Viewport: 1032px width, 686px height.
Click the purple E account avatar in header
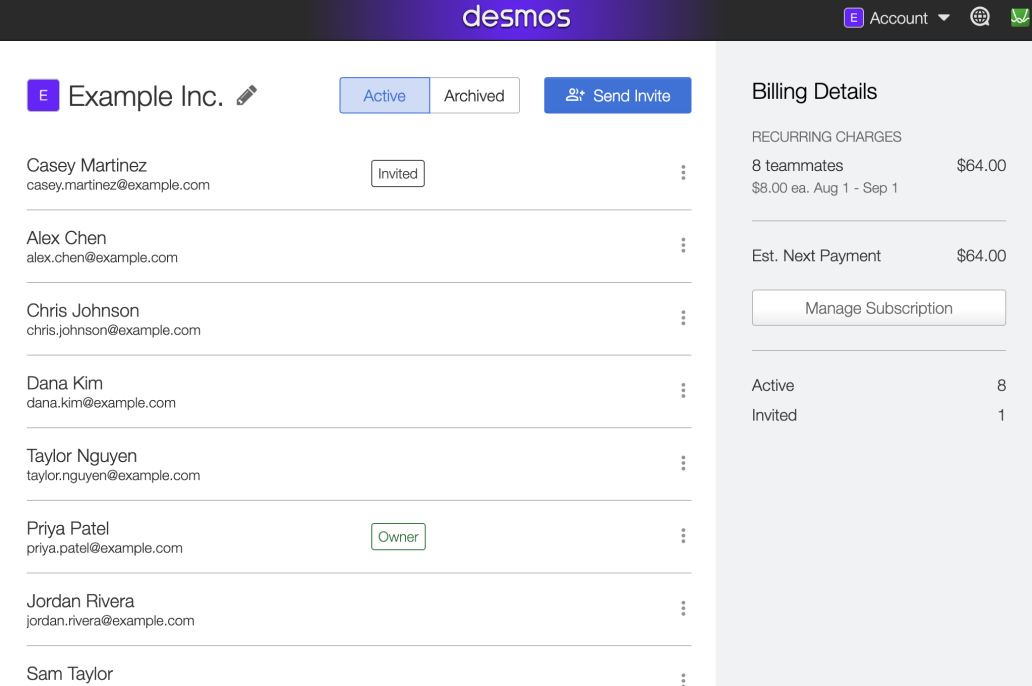(x=853, y=18)
